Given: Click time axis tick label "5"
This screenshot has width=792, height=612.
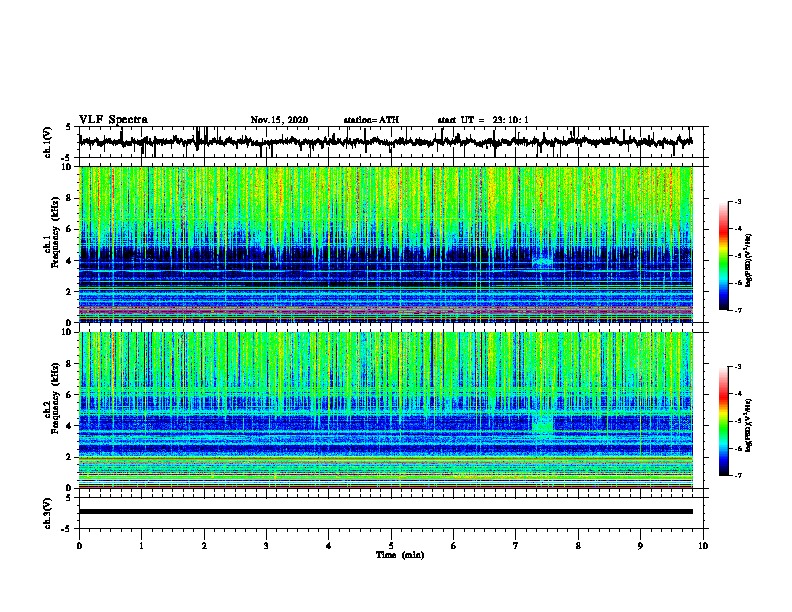Looking at the screenshot, I should click(391, 546).
